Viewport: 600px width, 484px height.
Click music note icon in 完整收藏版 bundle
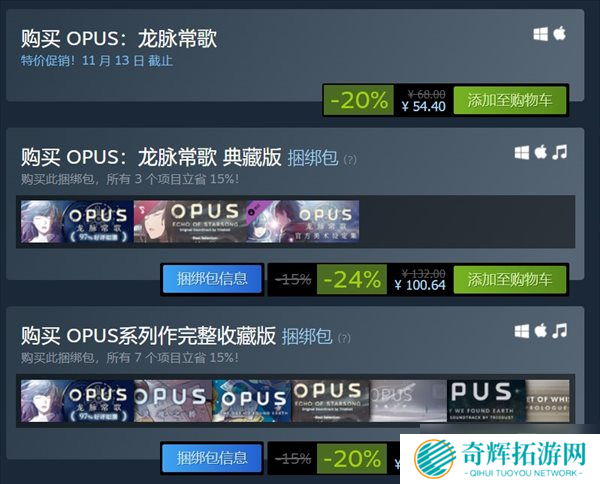click(559, 331)
